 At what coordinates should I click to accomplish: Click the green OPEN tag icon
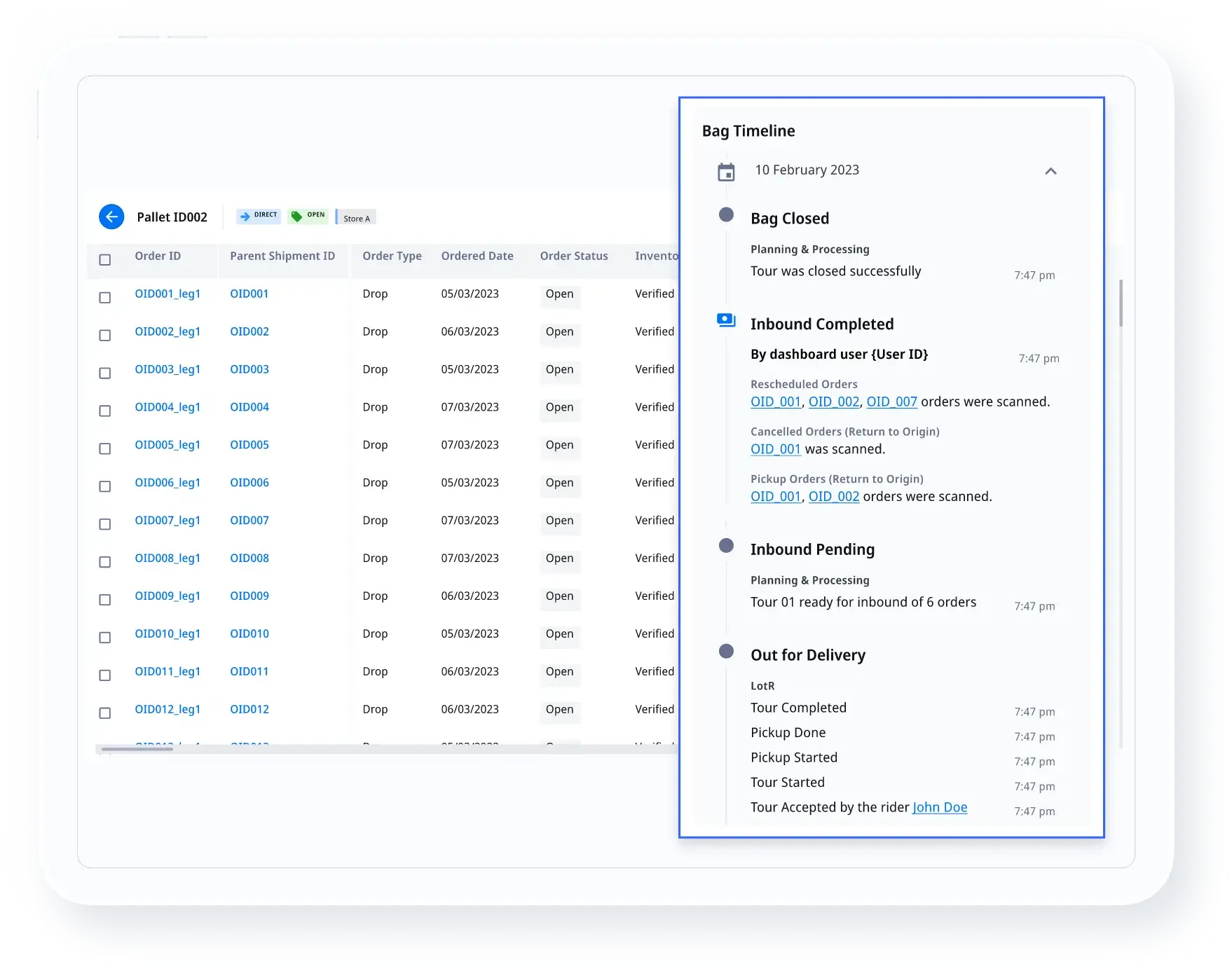pyautogui.click(x=297, y=217)
